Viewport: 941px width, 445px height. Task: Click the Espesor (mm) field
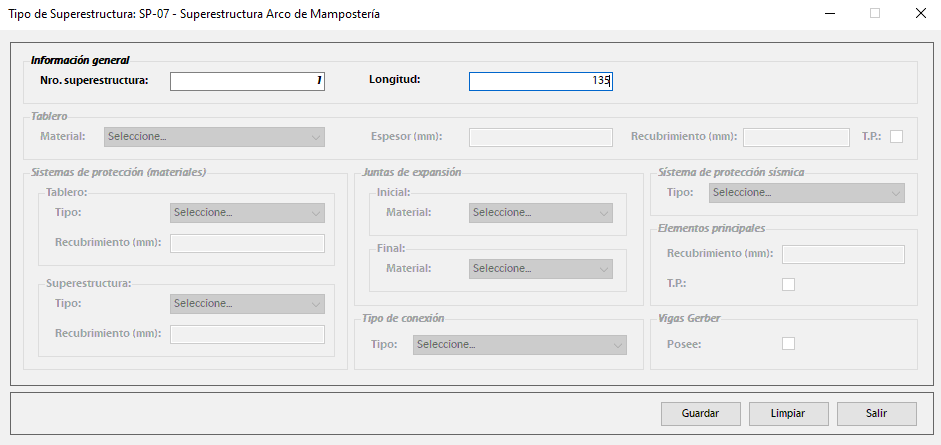point(540,137)
